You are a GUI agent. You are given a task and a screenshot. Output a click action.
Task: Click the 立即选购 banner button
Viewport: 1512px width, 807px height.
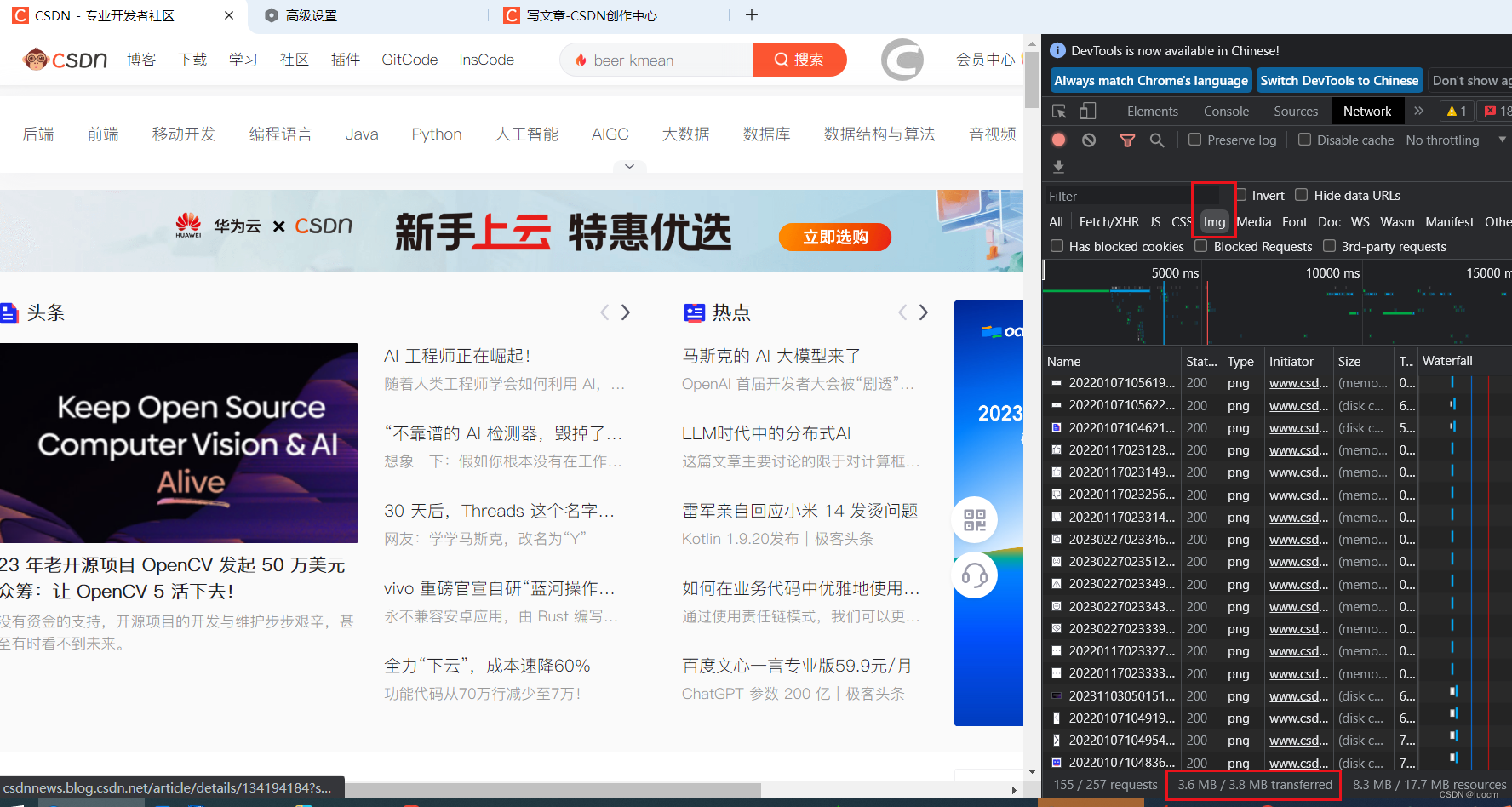tap(834, 237)
